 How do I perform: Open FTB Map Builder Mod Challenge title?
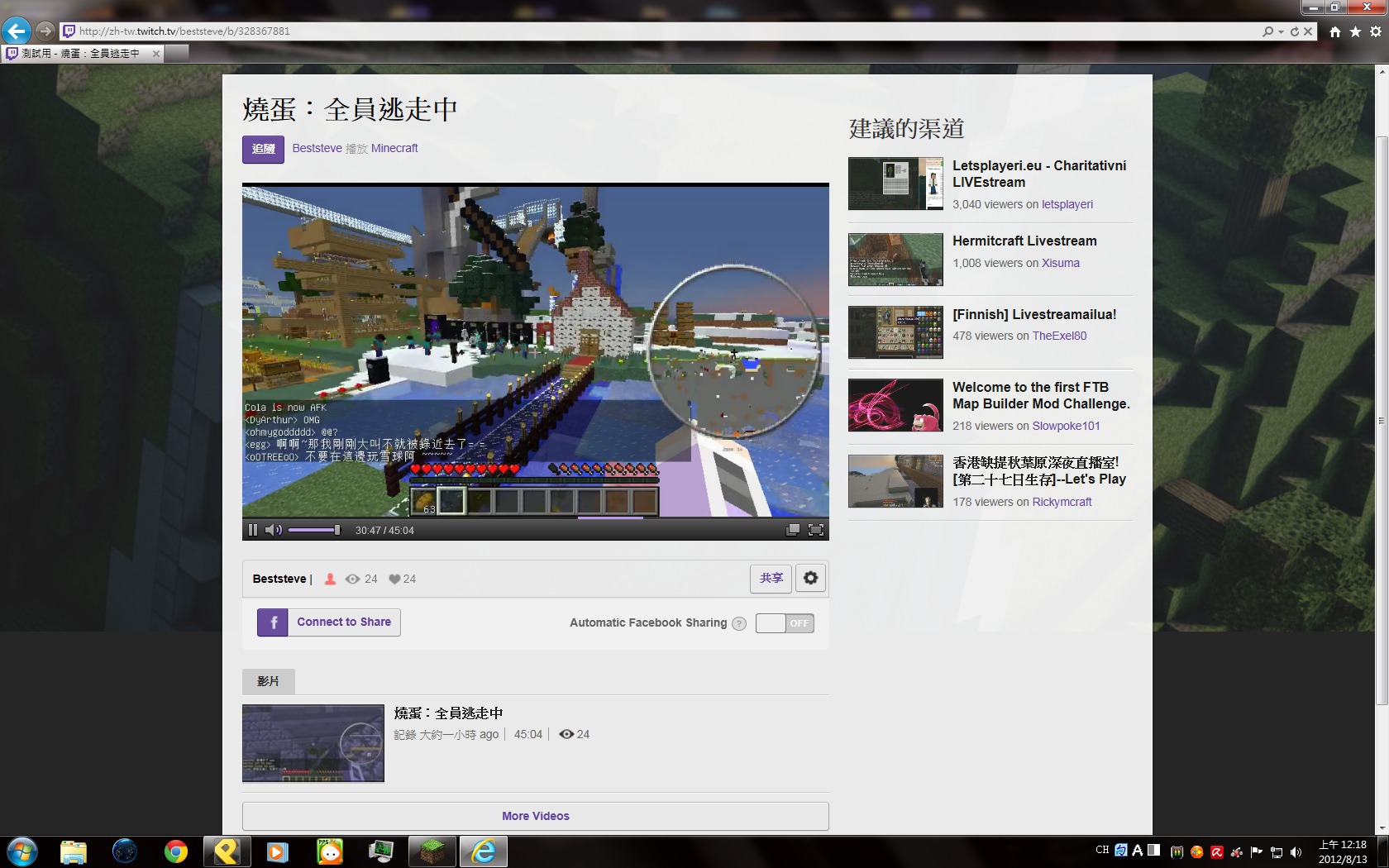point(1041,395)
